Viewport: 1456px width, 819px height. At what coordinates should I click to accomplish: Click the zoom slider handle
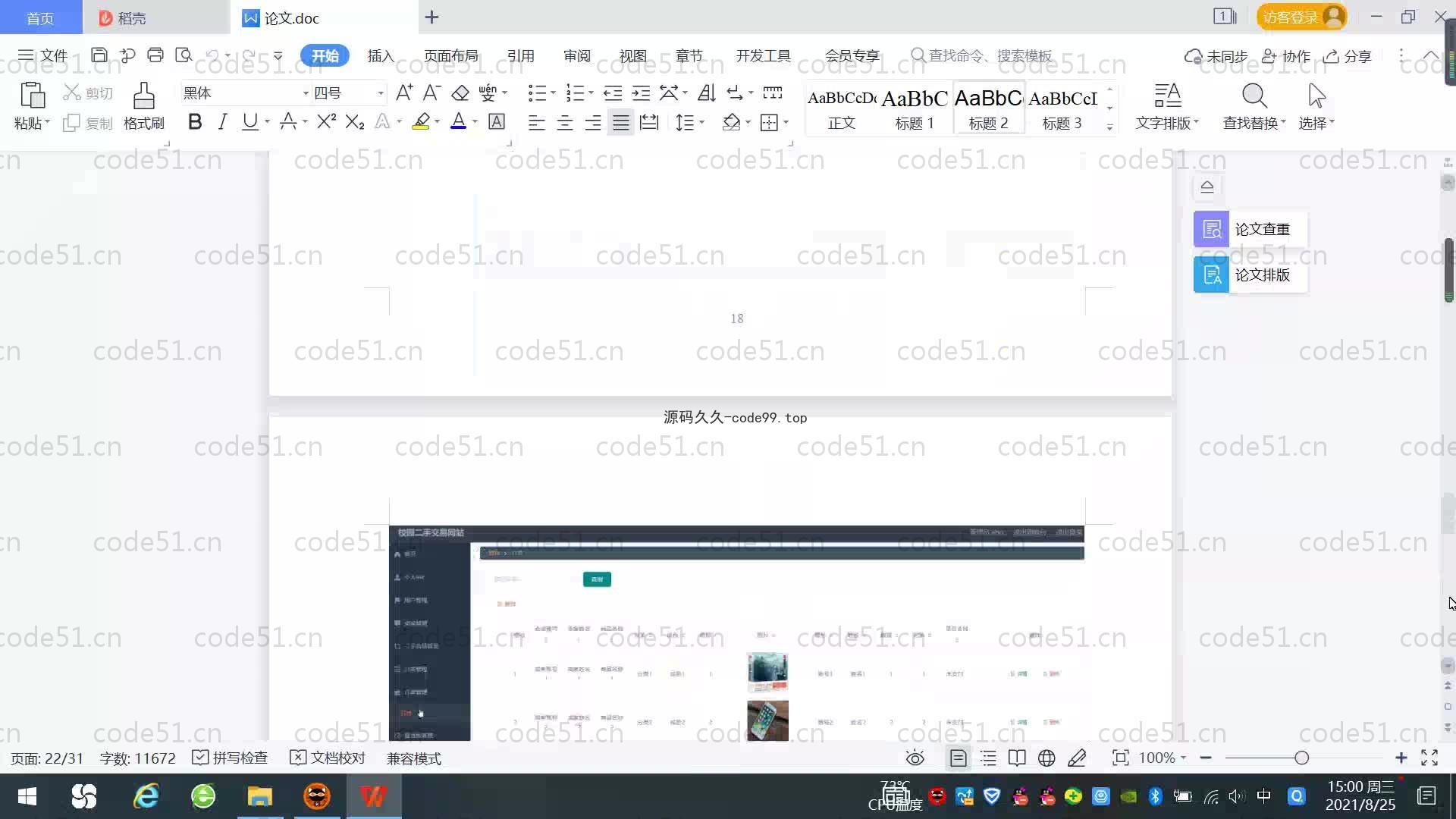[x=1302, y=758]
